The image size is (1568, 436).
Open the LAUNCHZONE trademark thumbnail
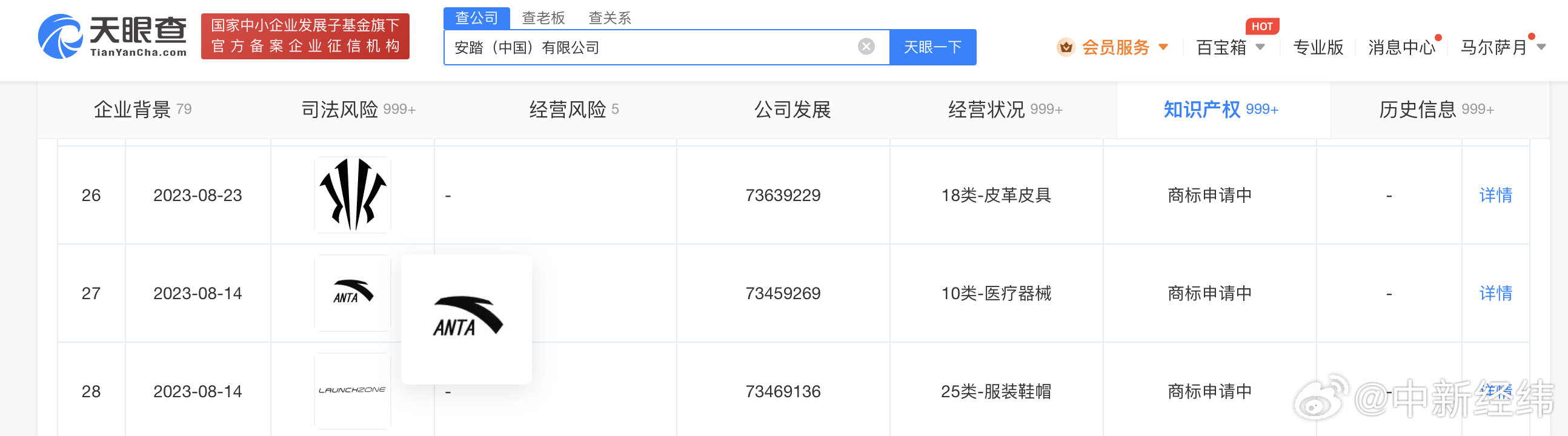(353, 391)
